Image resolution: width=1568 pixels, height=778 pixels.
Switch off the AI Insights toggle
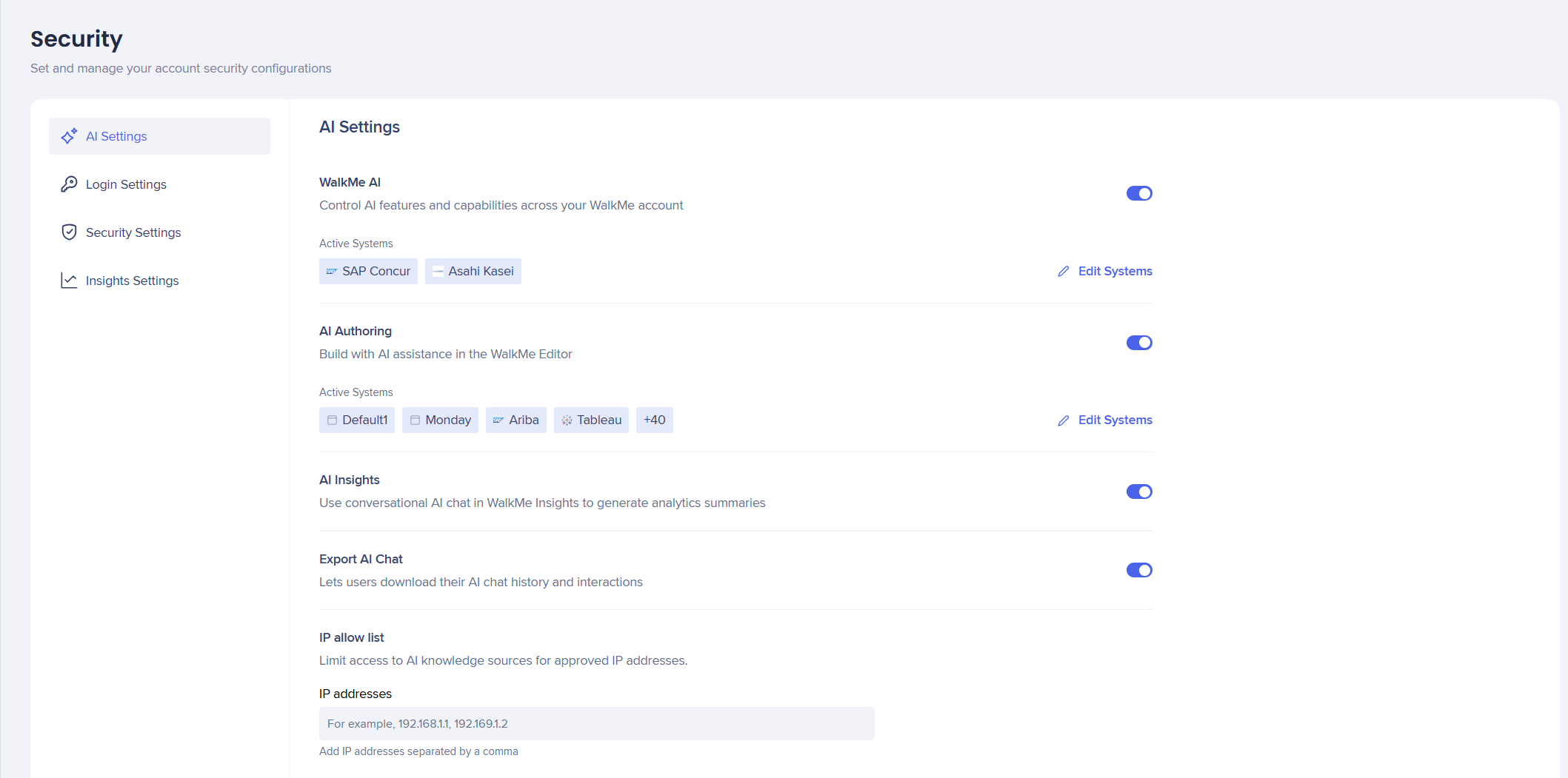click(1139, 492)
